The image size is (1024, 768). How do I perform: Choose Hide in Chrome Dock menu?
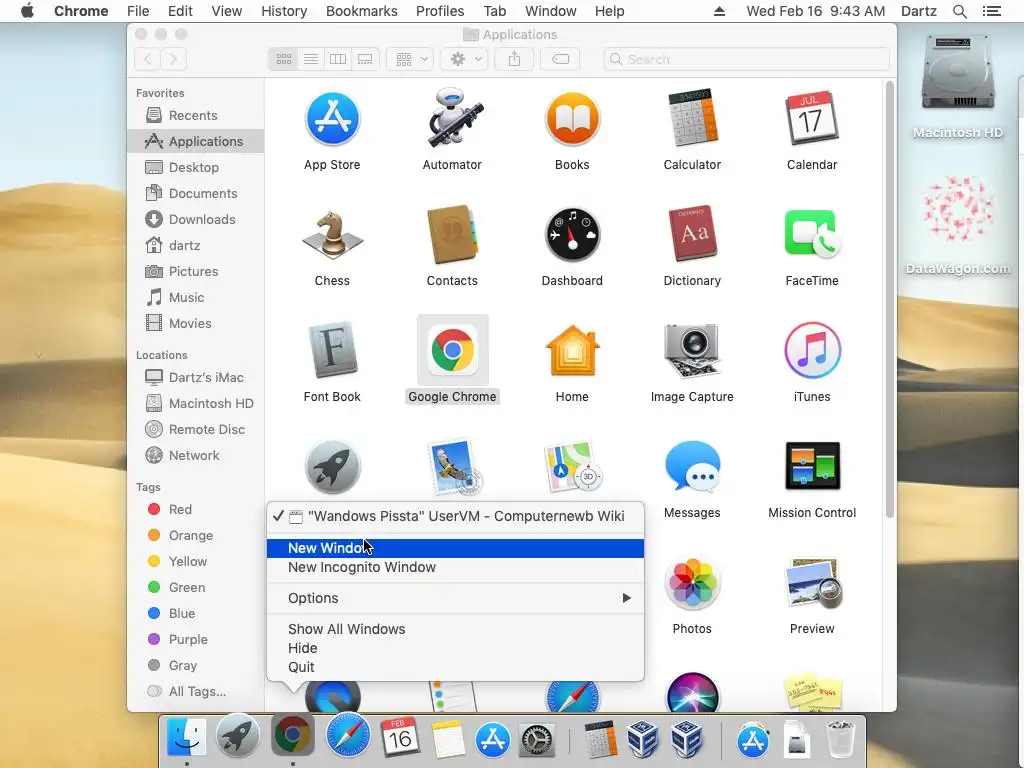point(455,648)
